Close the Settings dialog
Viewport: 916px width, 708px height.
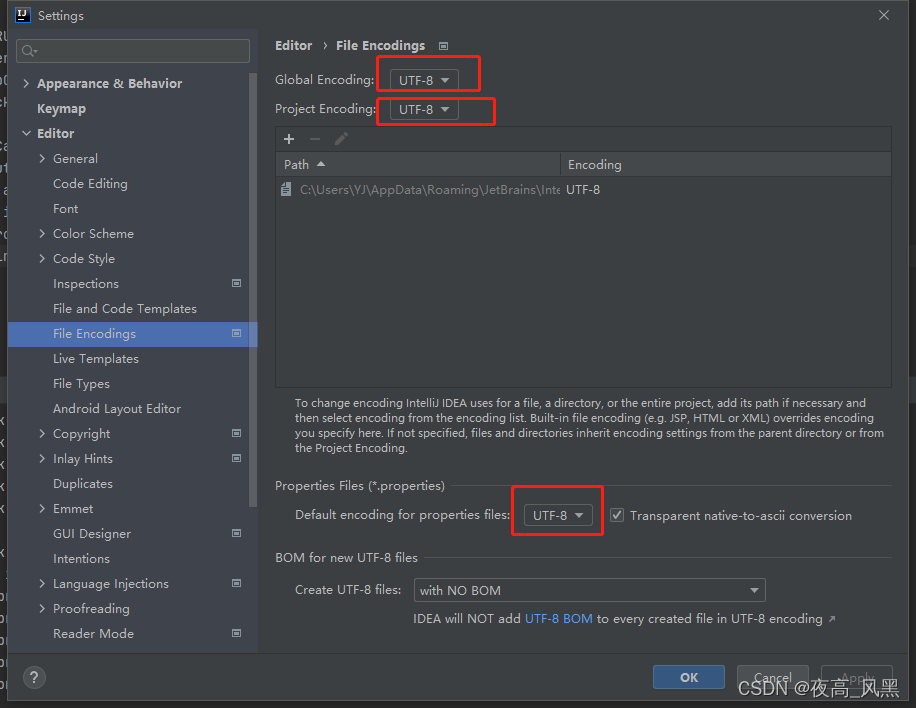click(x=884, y=15)
